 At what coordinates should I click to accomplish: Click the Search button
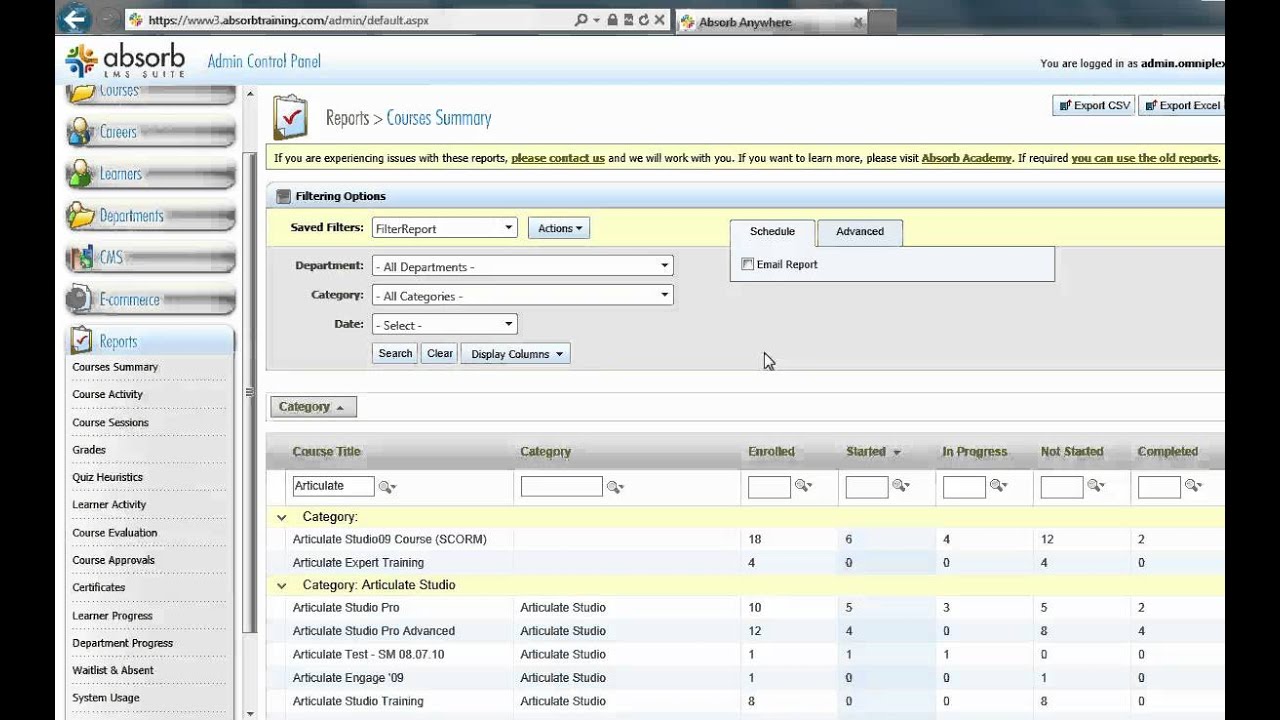395,353
